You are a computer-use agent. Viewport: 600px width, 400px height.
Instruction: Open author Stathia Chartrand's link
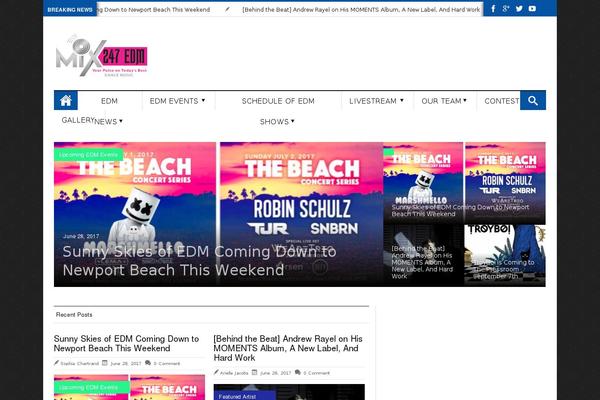coord(80,363)
